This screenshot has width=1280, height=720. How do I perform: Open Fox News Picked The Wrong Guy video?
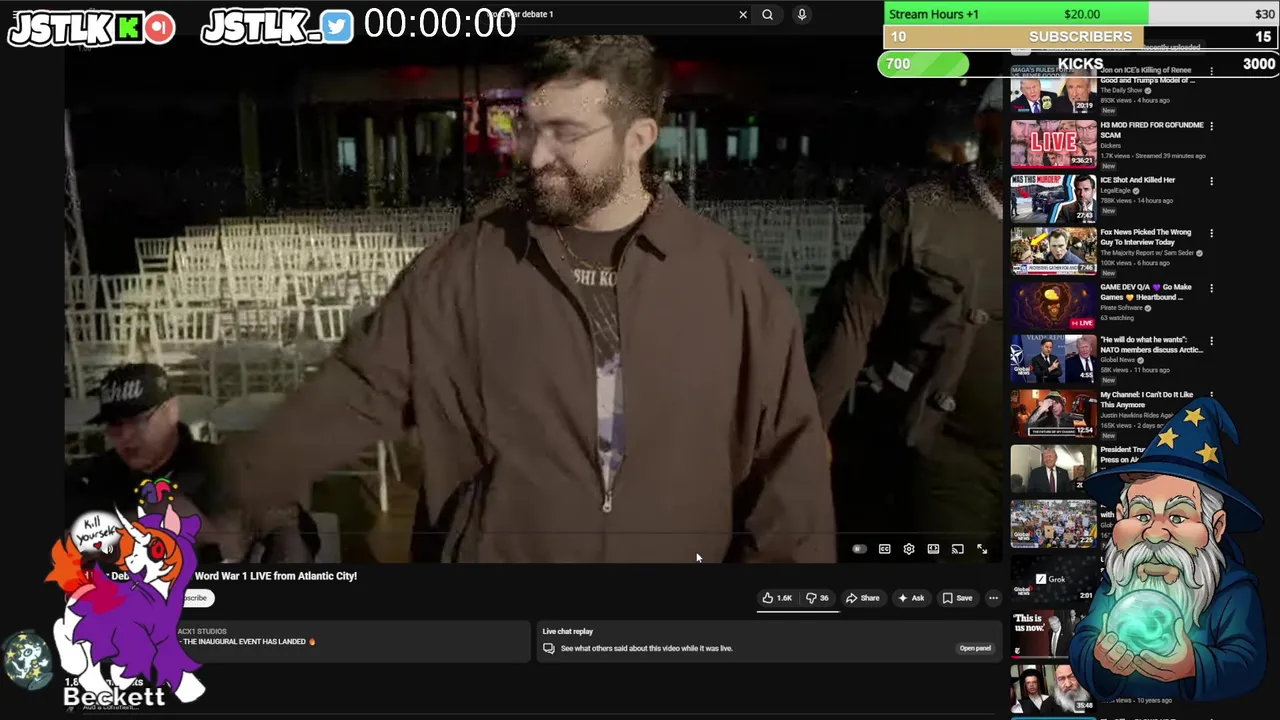point(1145,237)
